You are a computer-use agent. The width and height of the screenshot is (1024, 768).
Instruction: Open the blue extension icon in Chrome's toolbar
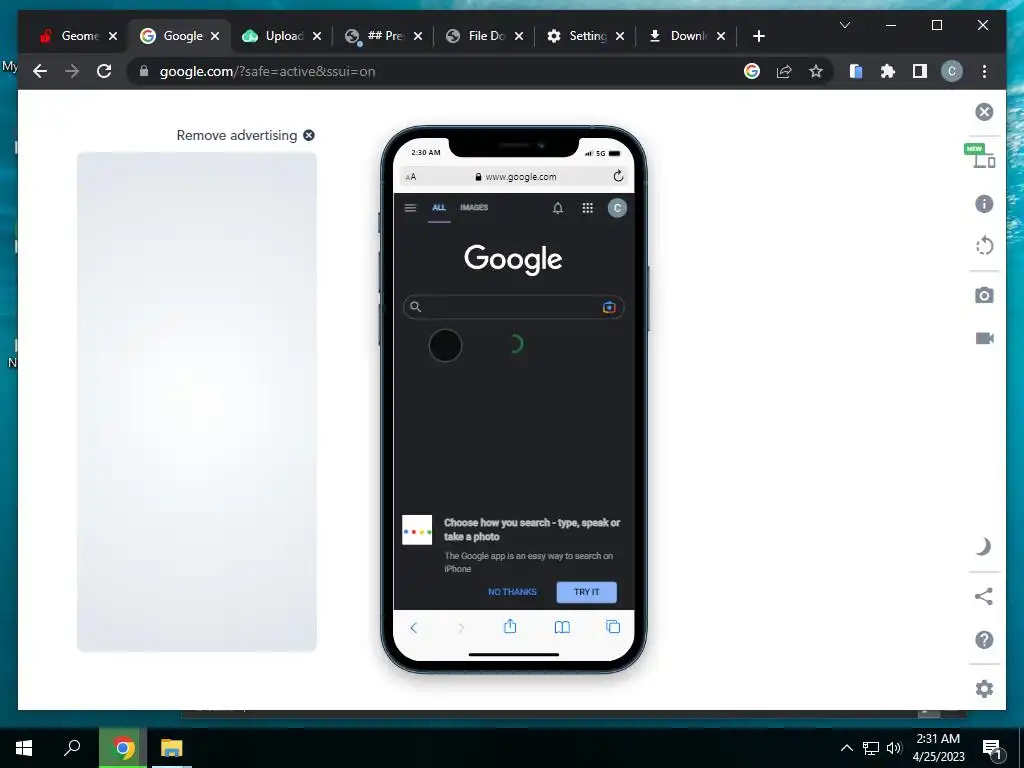[x=856, y=71]
